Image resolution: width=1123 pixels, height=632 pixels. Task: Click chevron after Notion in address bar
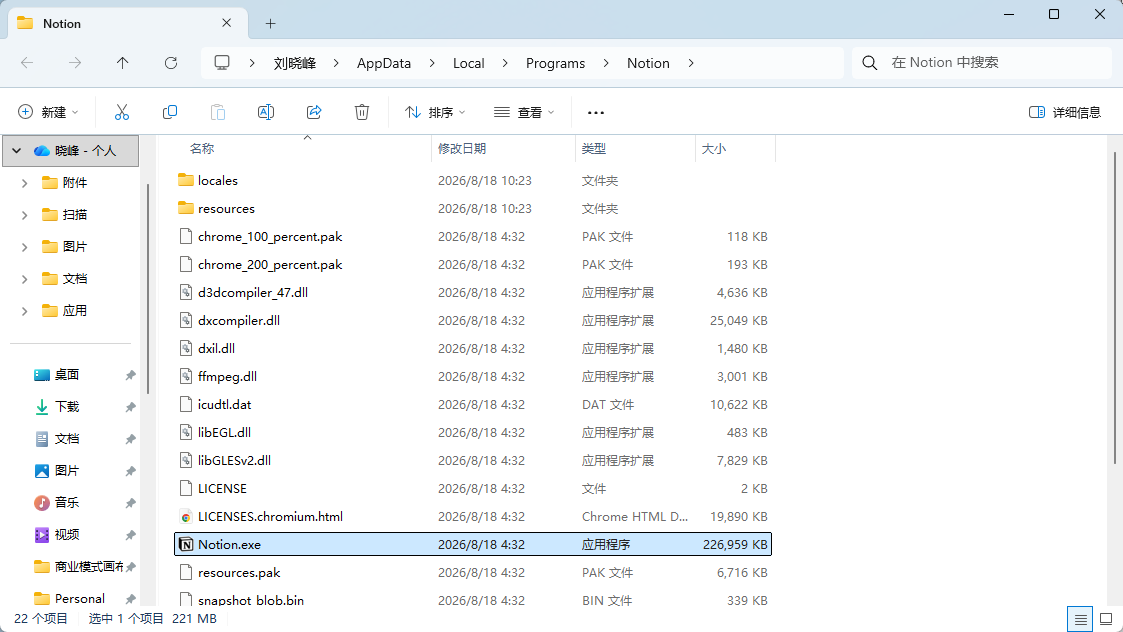coord(690,63)
